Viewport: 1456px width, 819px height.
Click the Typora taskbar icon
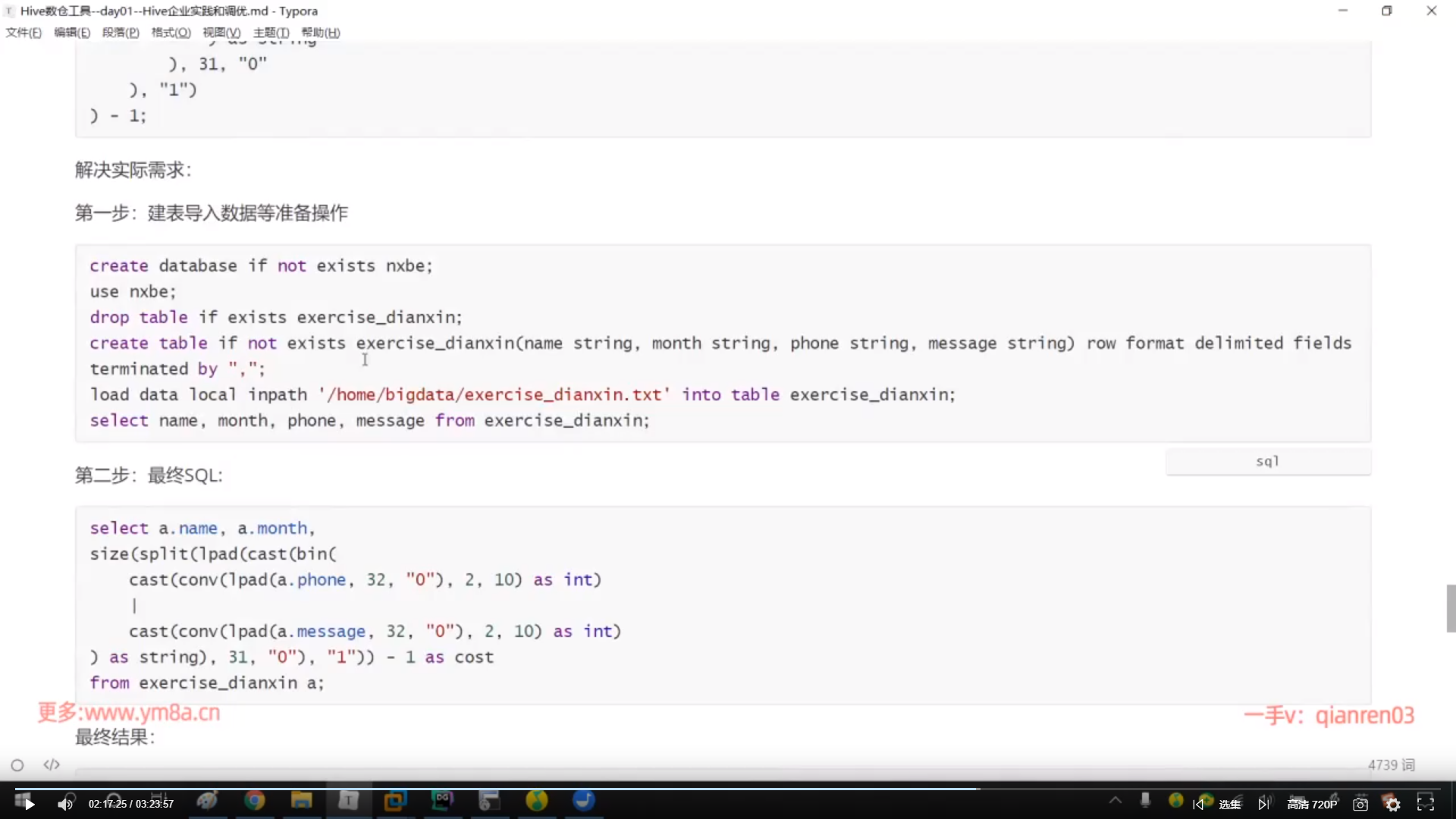[x=349, y=800]
